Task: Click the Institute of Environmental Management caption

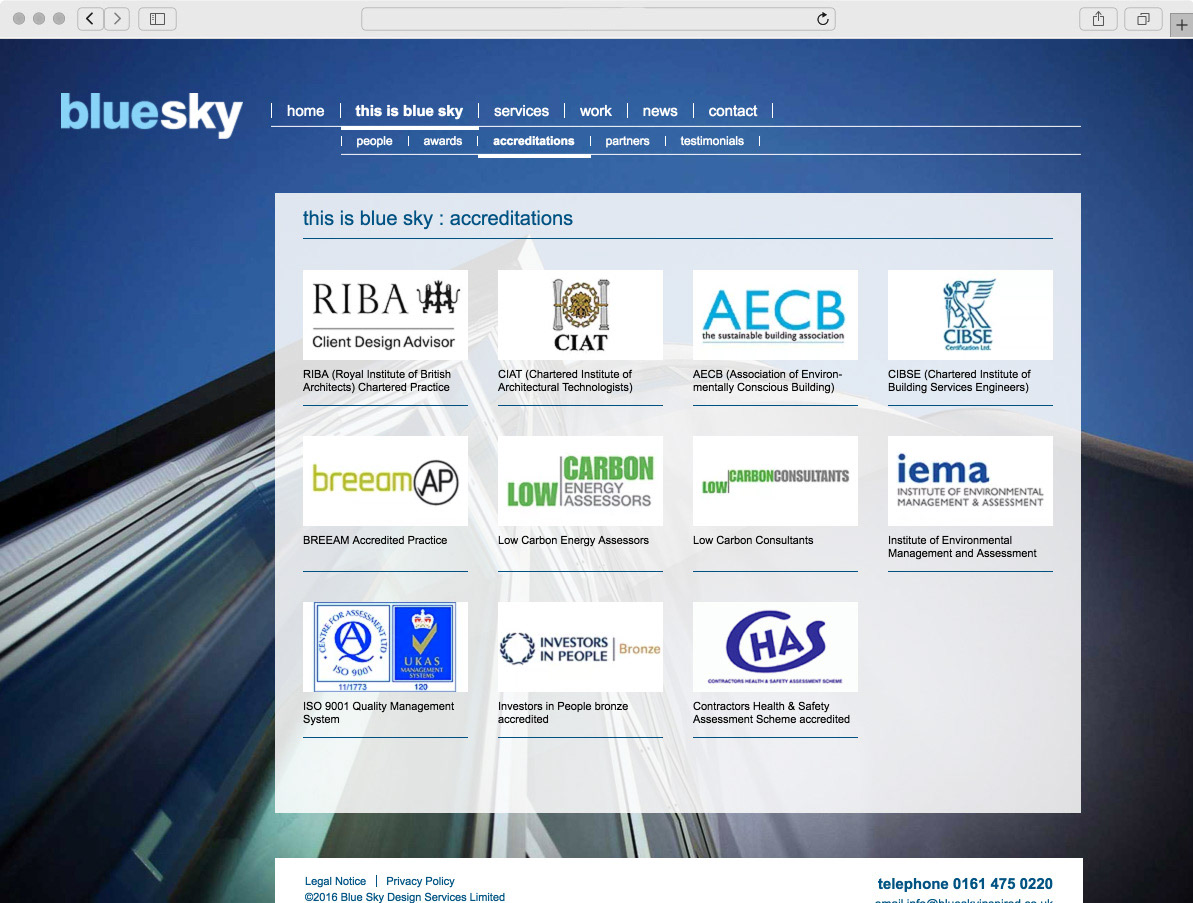Action: click(962, 546)
